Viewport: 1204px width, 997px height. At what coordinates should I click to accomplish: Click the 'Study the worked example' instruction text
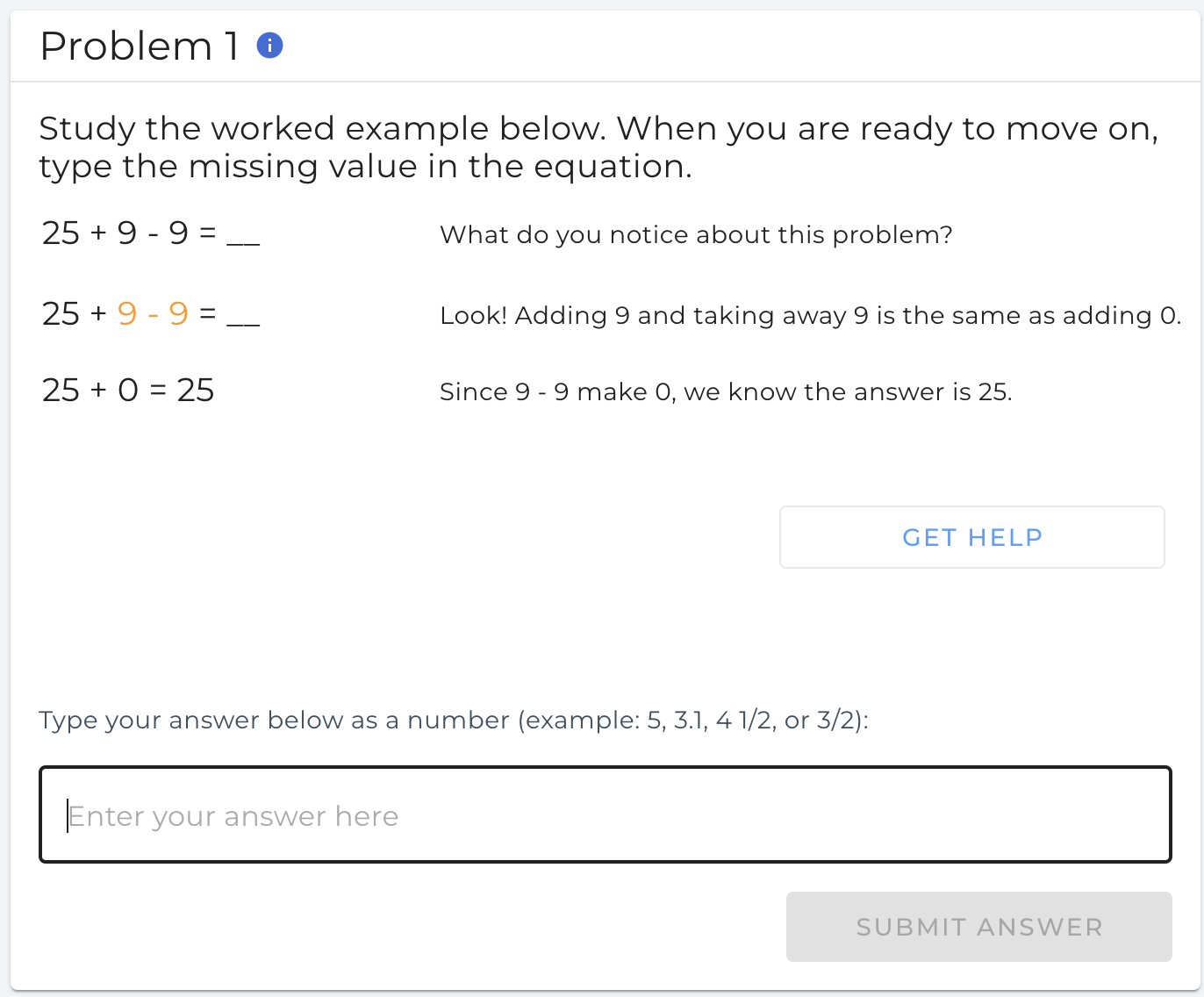(598, 147)
